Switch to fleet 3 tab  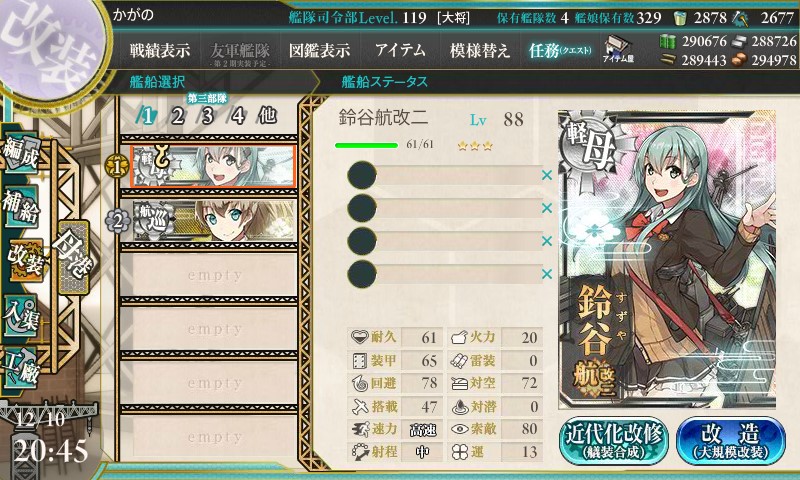pos(207,116)
